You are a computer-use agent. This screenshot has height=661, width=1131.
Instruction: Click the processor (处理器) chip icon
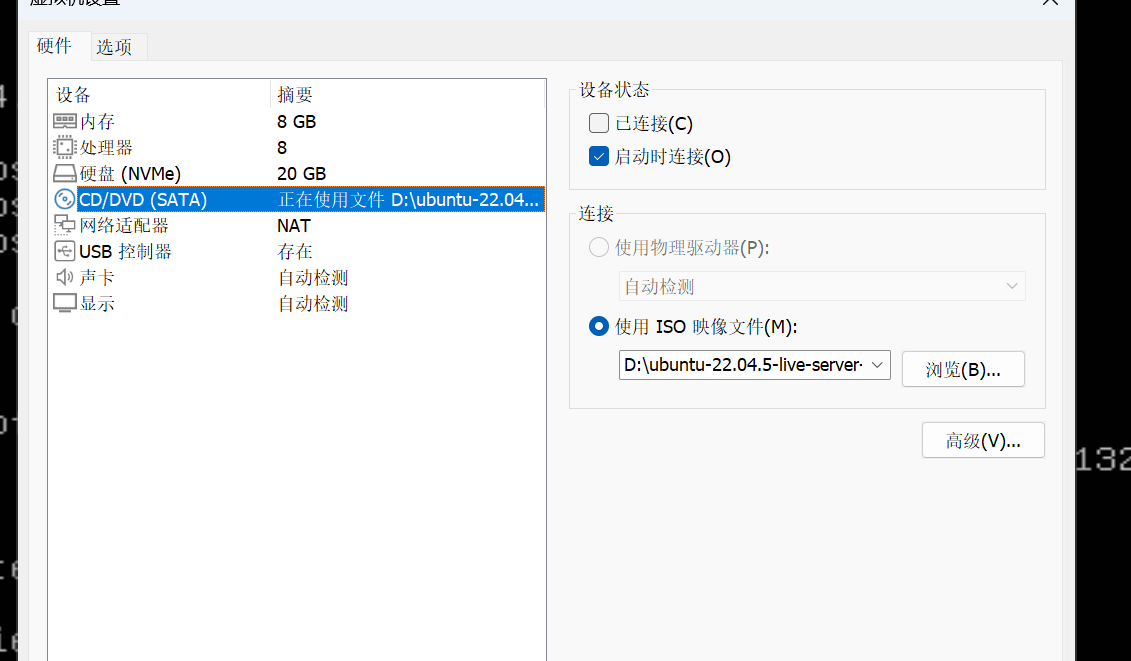pos(65,147)
